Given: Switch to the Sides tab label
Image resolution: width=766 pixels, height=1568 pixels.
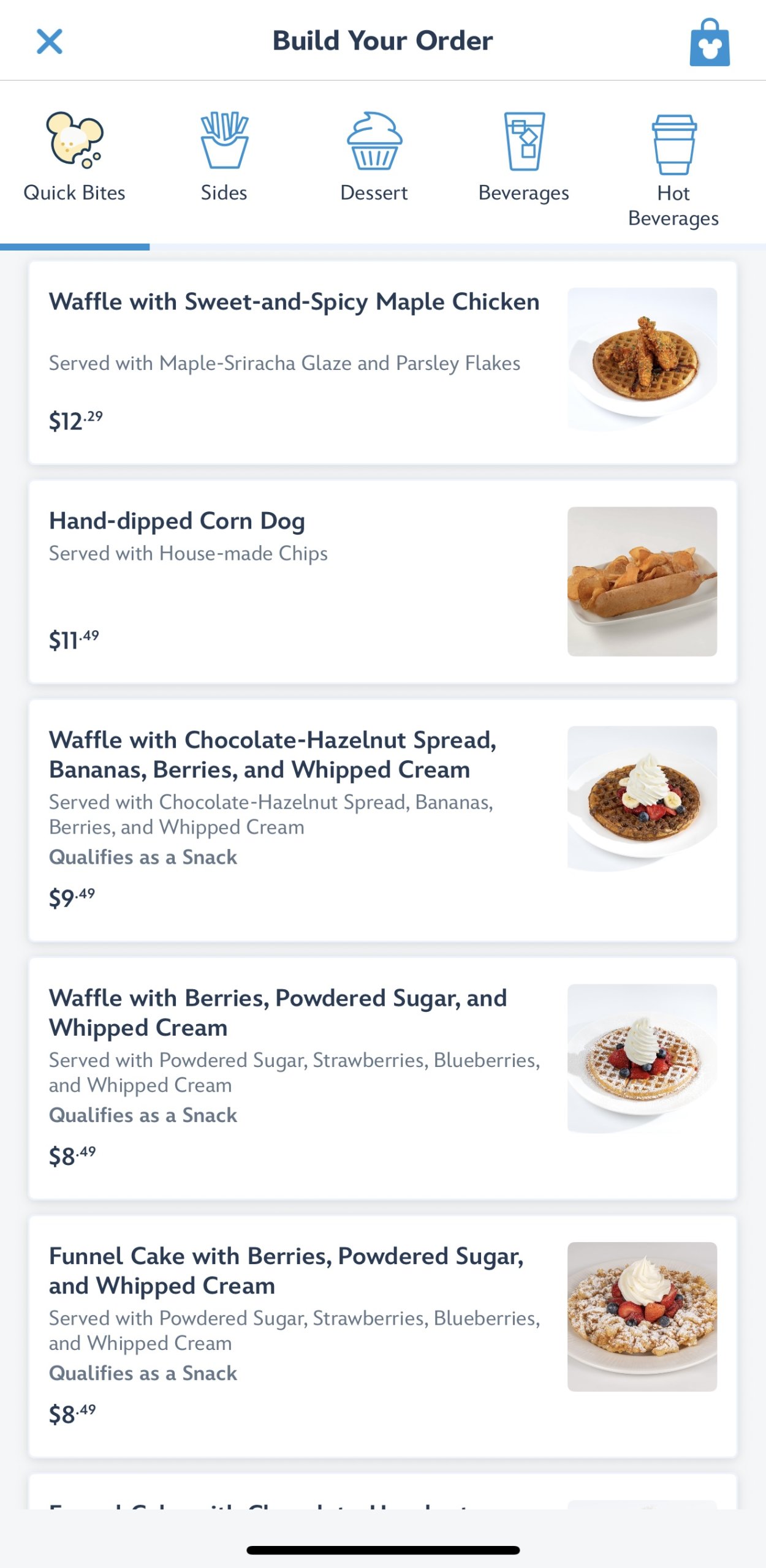Looking at the screenshot, I should pos(224,193).
